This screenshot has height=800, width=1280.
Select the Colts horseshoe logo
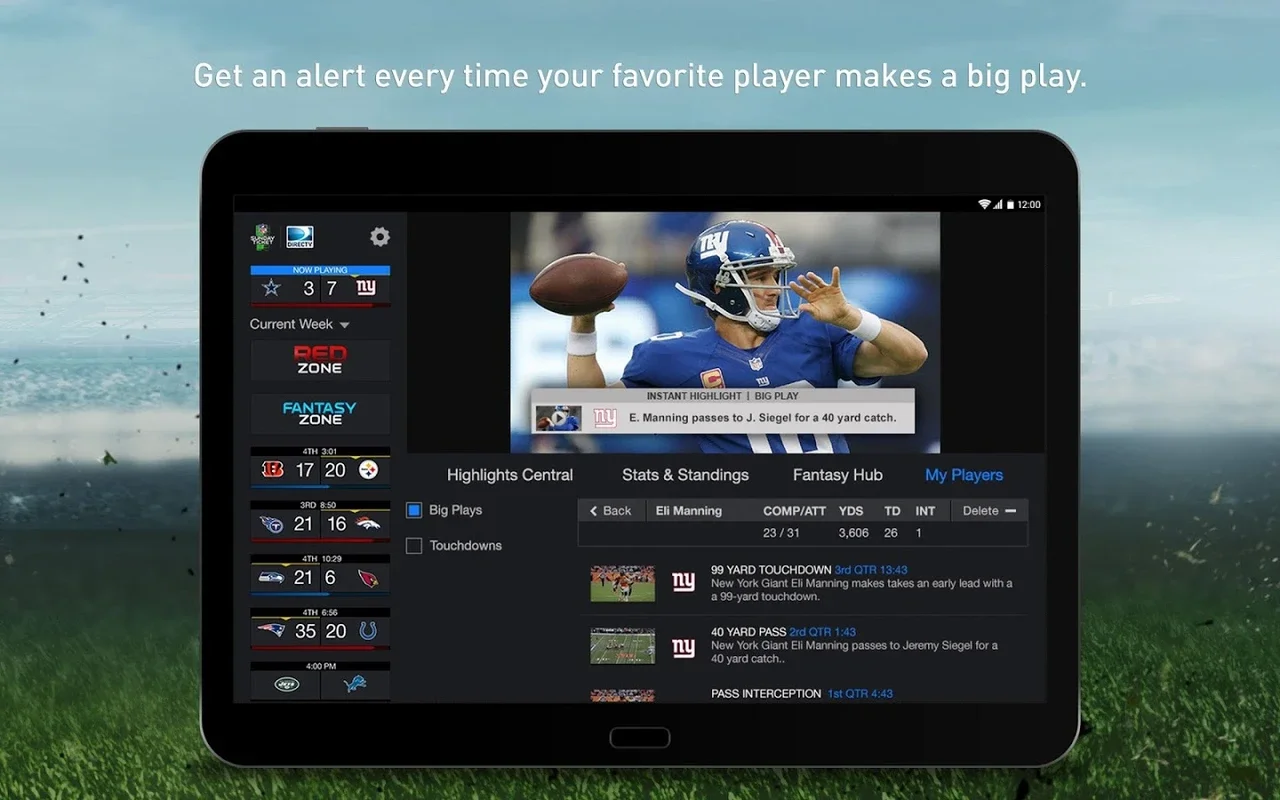click(367, 631)
